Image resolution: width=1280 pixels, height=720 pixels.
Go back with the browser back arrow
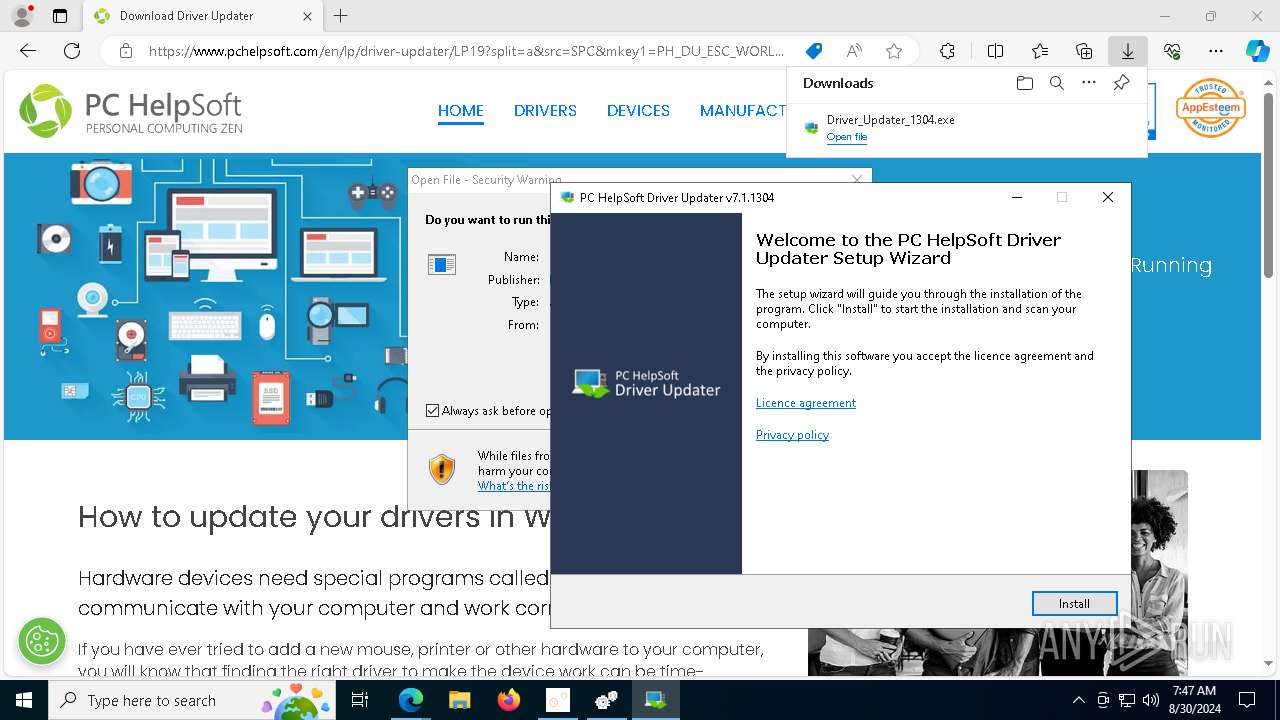point(28,51)
